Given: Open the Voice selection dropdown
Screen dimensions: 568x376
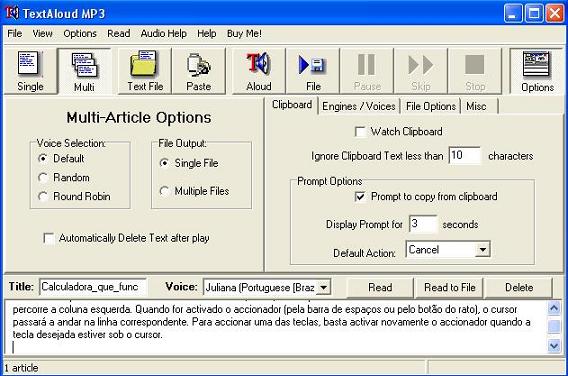Looking at the screenshot, I should pos(323,288).
